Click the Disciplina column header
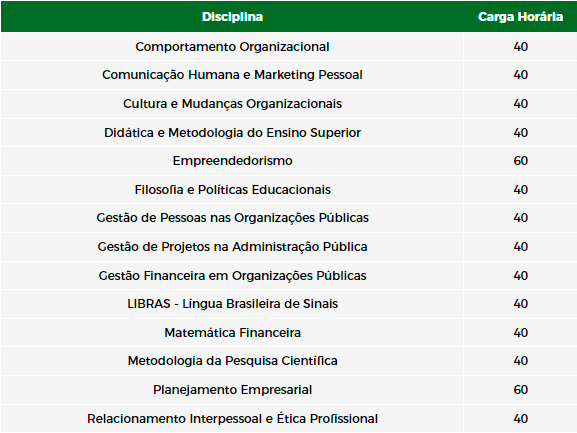 232,17
